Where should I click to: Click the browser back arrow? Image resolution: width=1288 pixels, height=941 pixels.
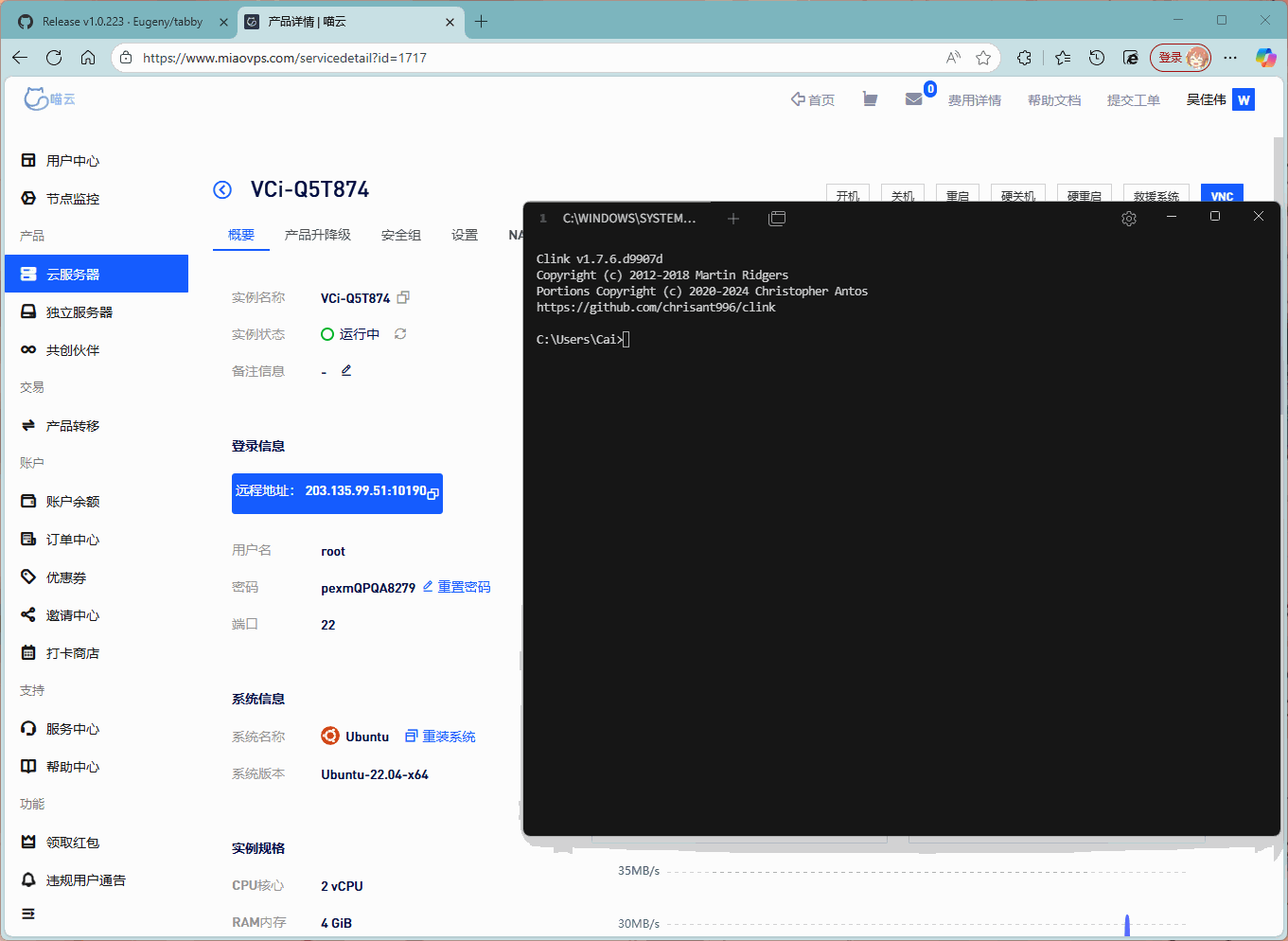[20, 58]
